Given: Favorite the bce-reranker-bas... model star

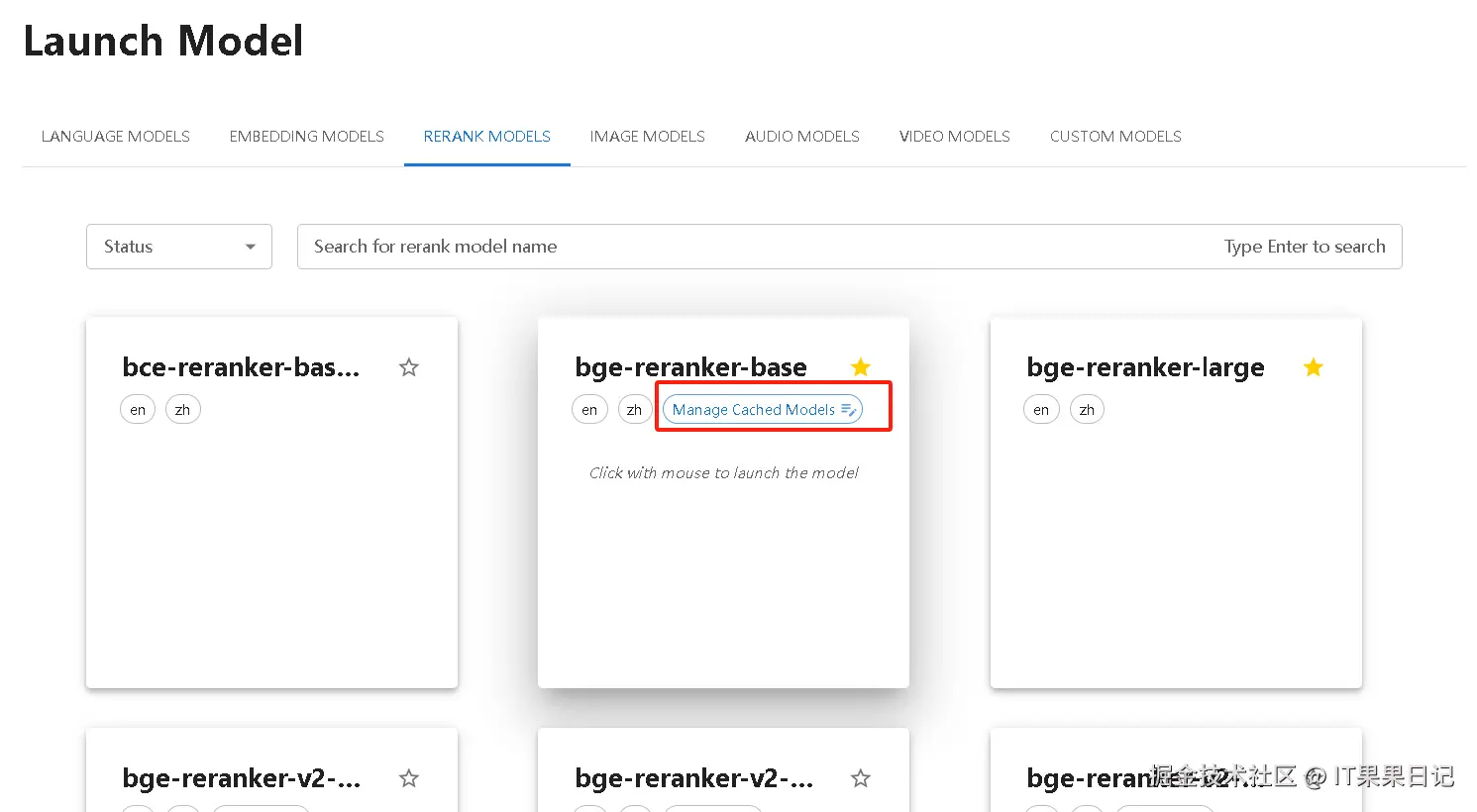Looking at the screenshot, I should [x=408, y=367].
